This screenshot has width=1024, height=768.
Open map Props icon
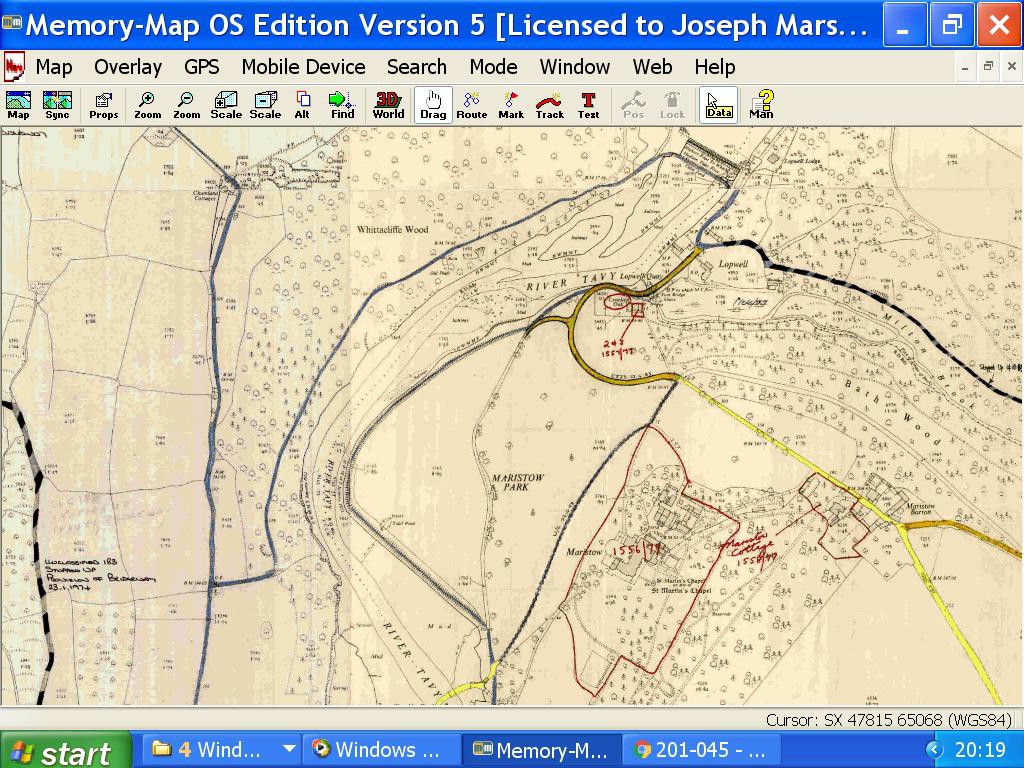pyautogui.click(x=103, y=105)
